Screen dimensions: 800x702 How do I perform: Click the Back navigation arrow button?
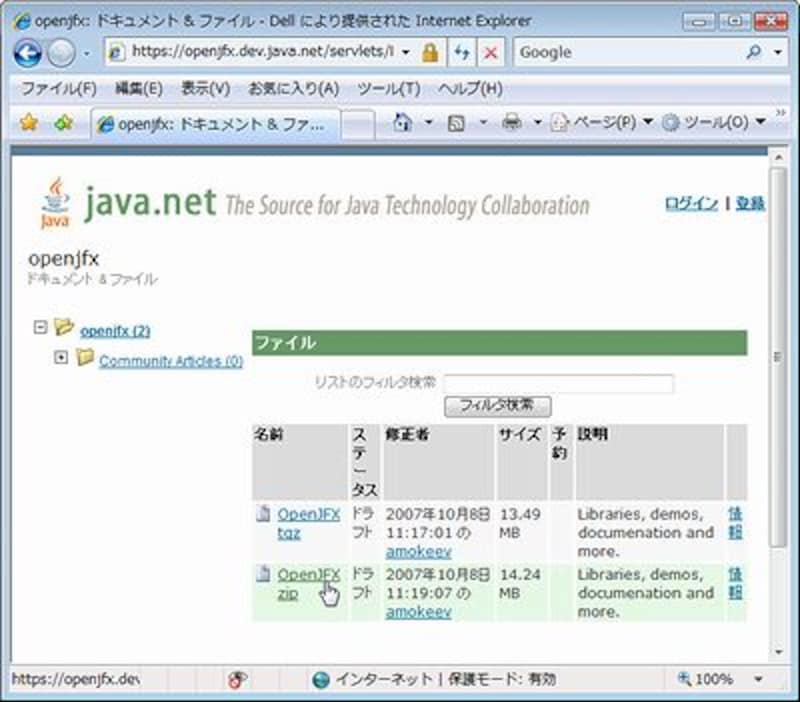pos(28,53)
